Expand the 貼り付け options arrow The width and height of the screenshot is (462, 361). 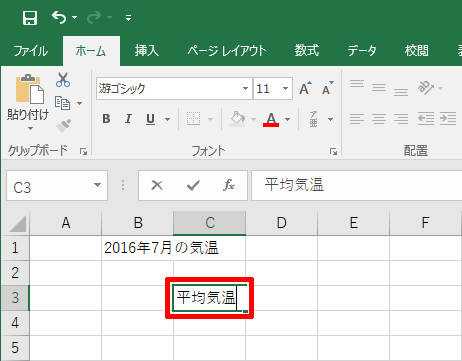(30, 128)
